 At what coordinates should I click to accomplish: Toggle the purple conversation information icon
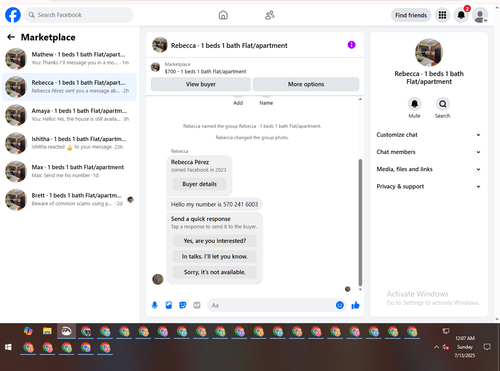coord(351,45)
